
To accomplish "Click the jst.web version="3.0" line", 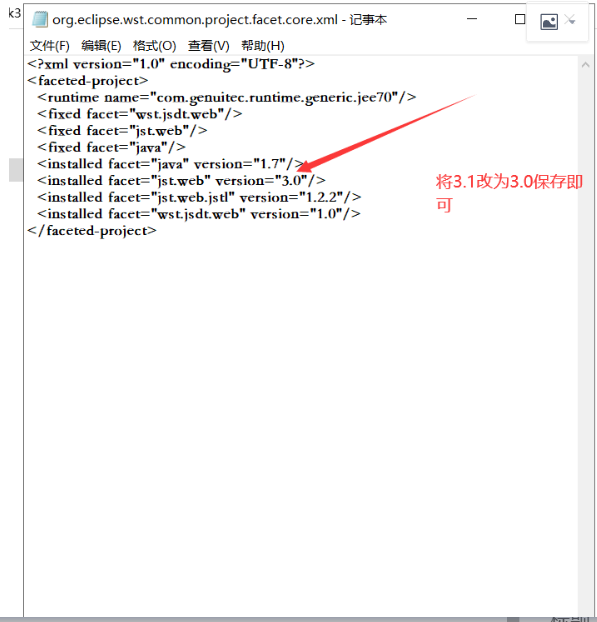I will 181,181.
